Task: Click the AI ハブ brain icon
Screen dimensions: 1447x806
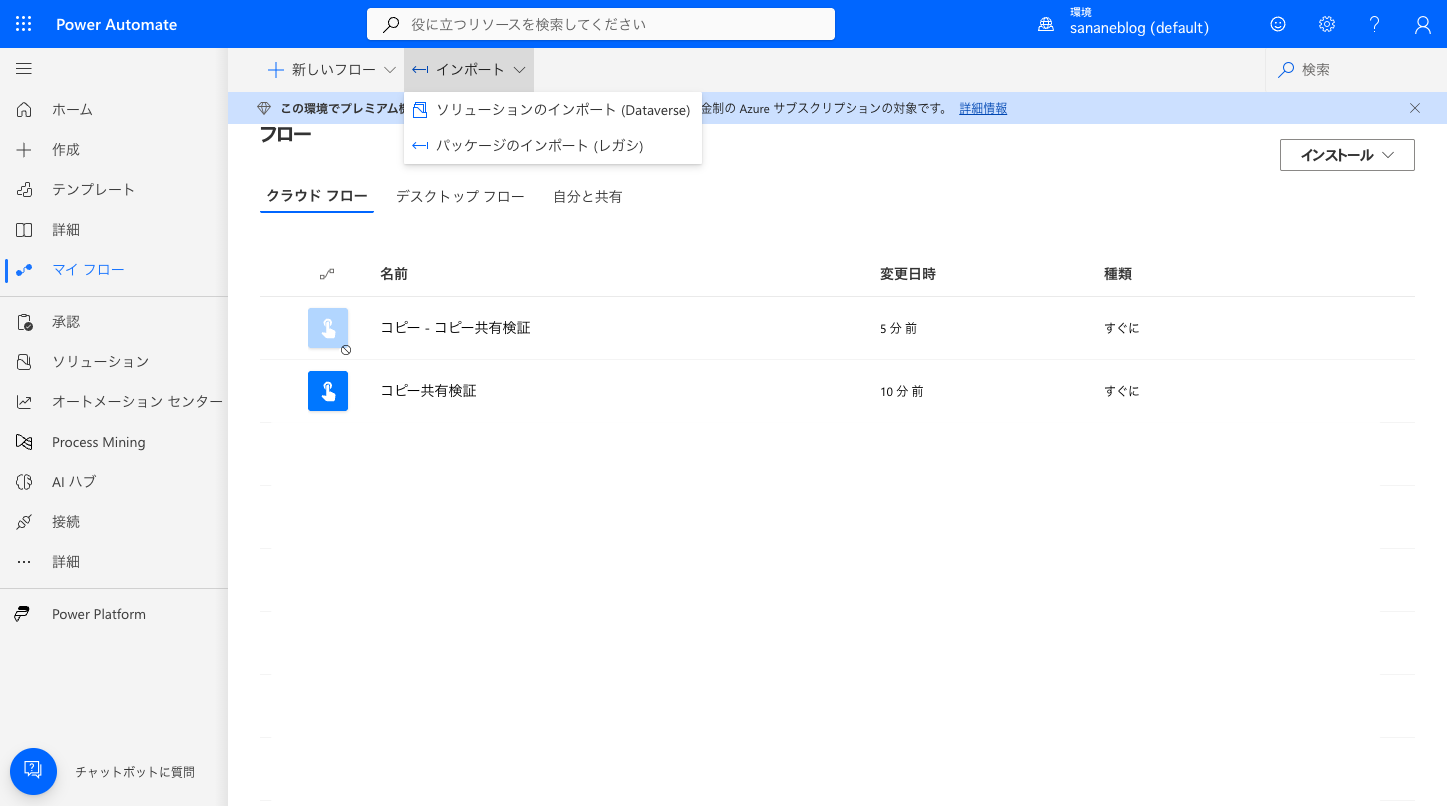Action: 24,482
